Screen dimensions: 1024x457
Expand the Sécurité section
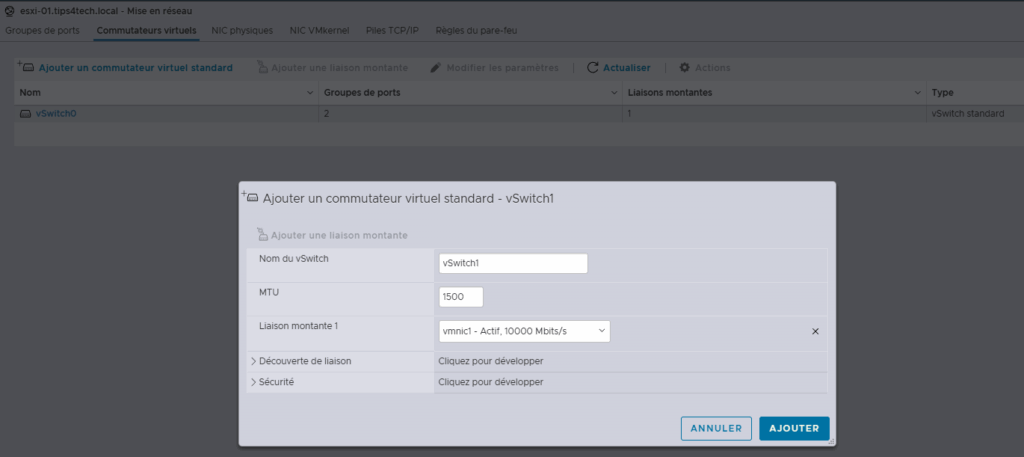(x=253, y=382)
